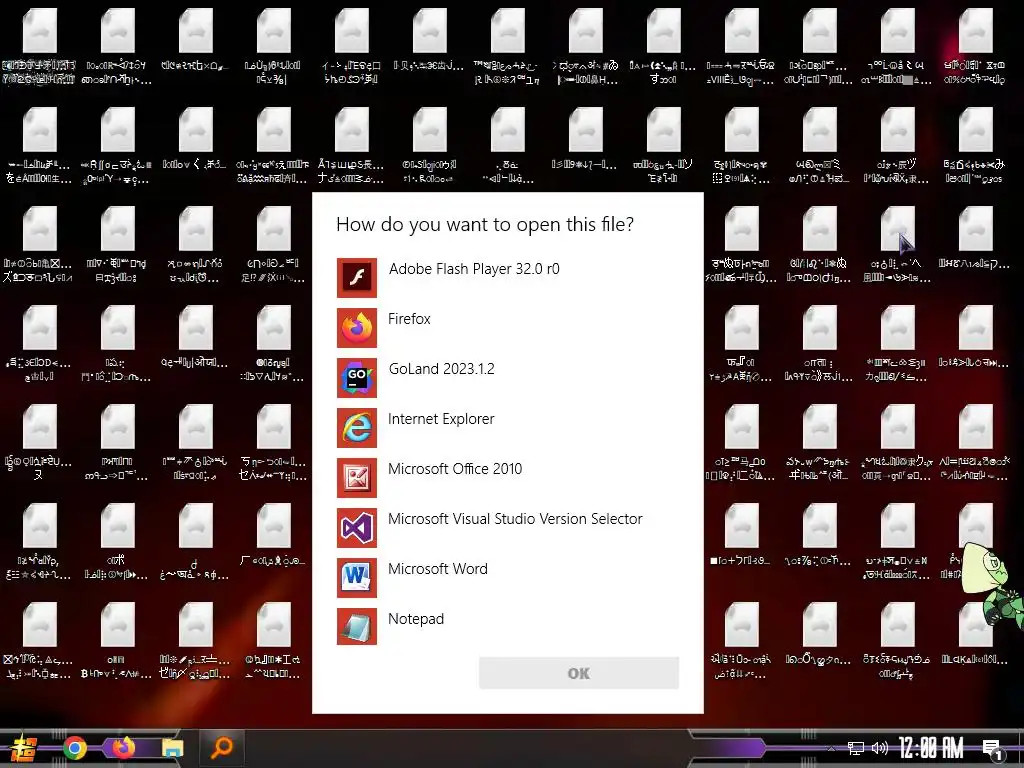1024x768 pixels.
Task: Select the 'Firefox' text label in dialog
Action: pos(409,319)
